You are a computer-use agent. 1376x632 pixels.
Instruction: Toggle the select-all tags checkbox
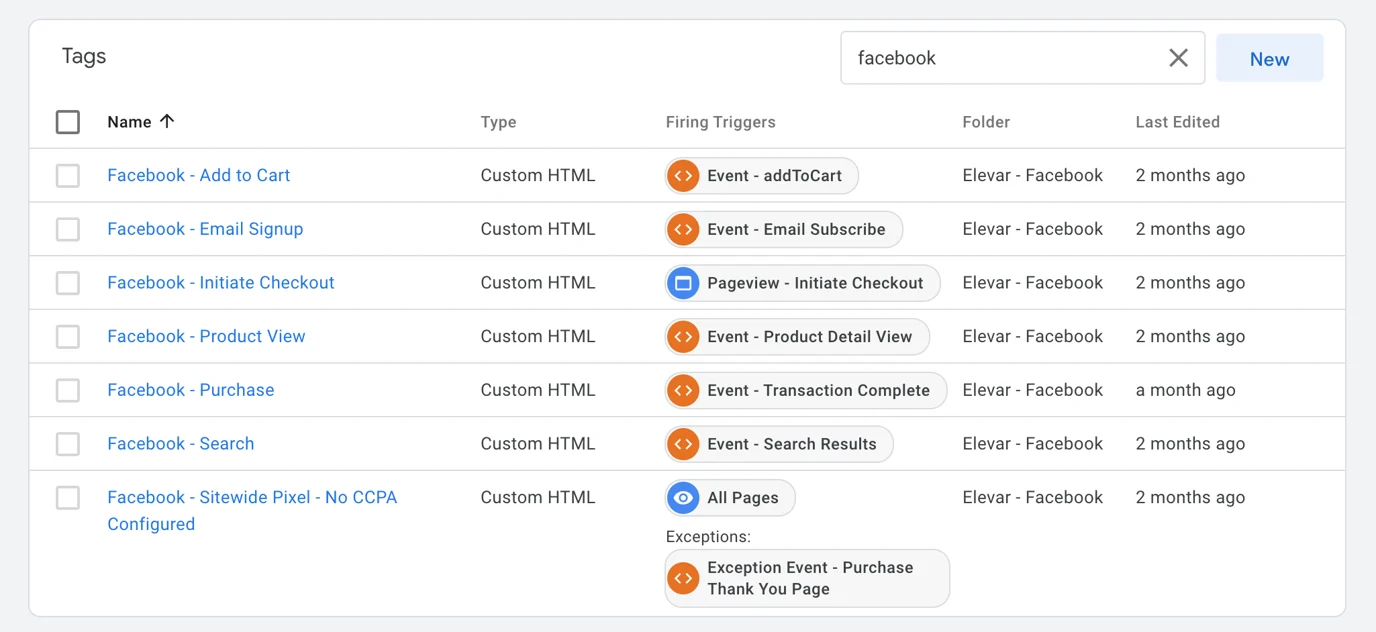click(x=68, y=122)
